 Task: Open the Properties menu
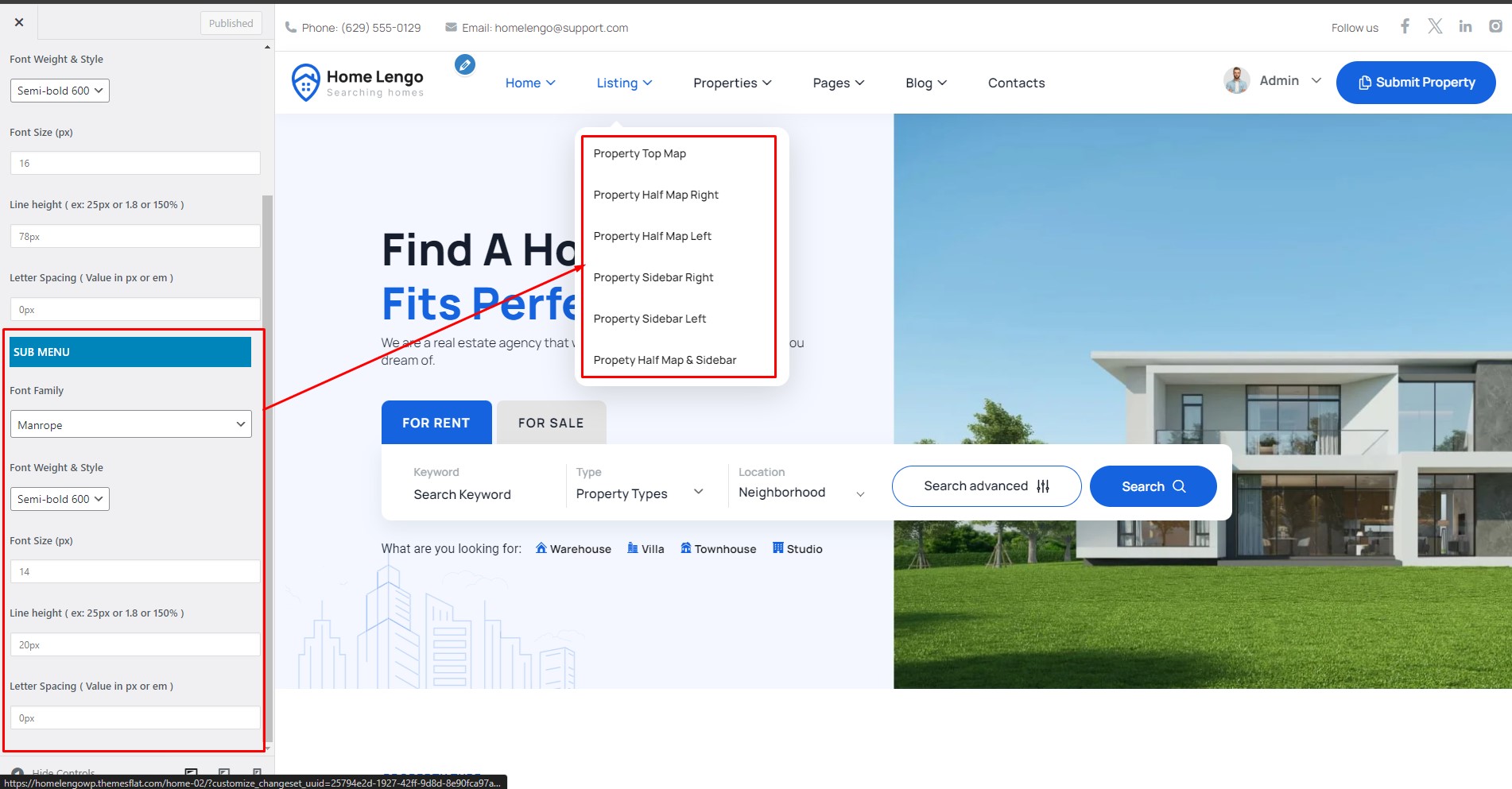[732, 83]
